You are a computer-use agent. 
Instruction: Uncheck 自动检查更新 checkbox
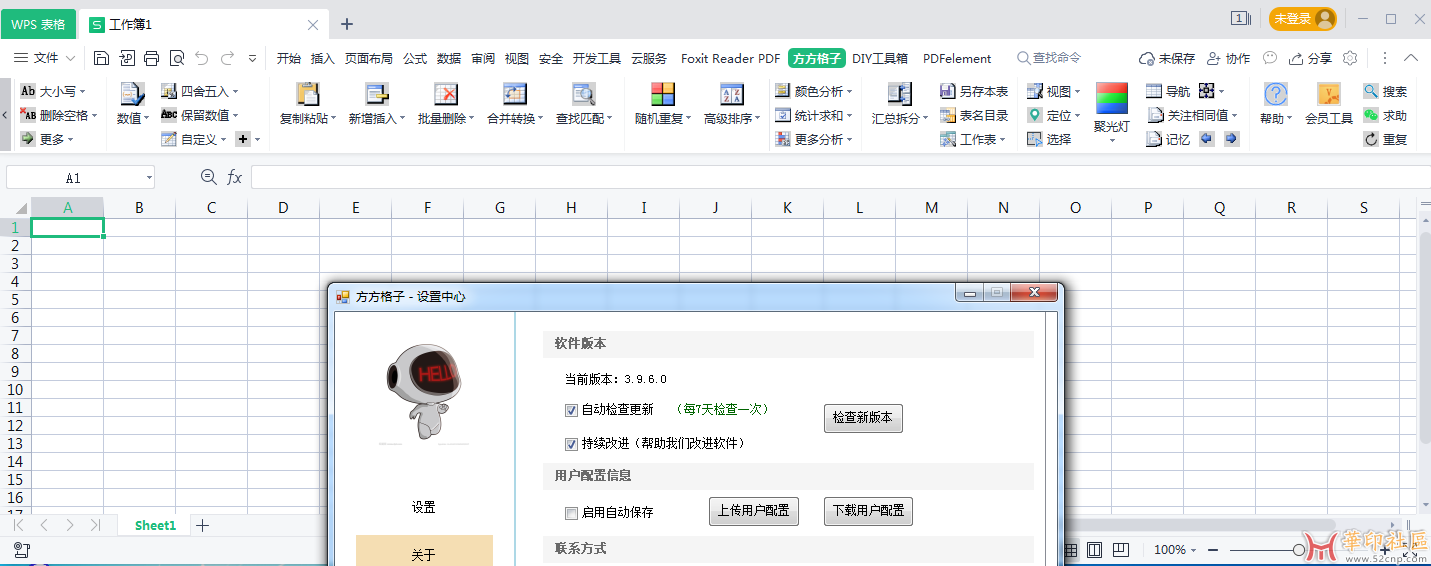[x=571, y=410]
